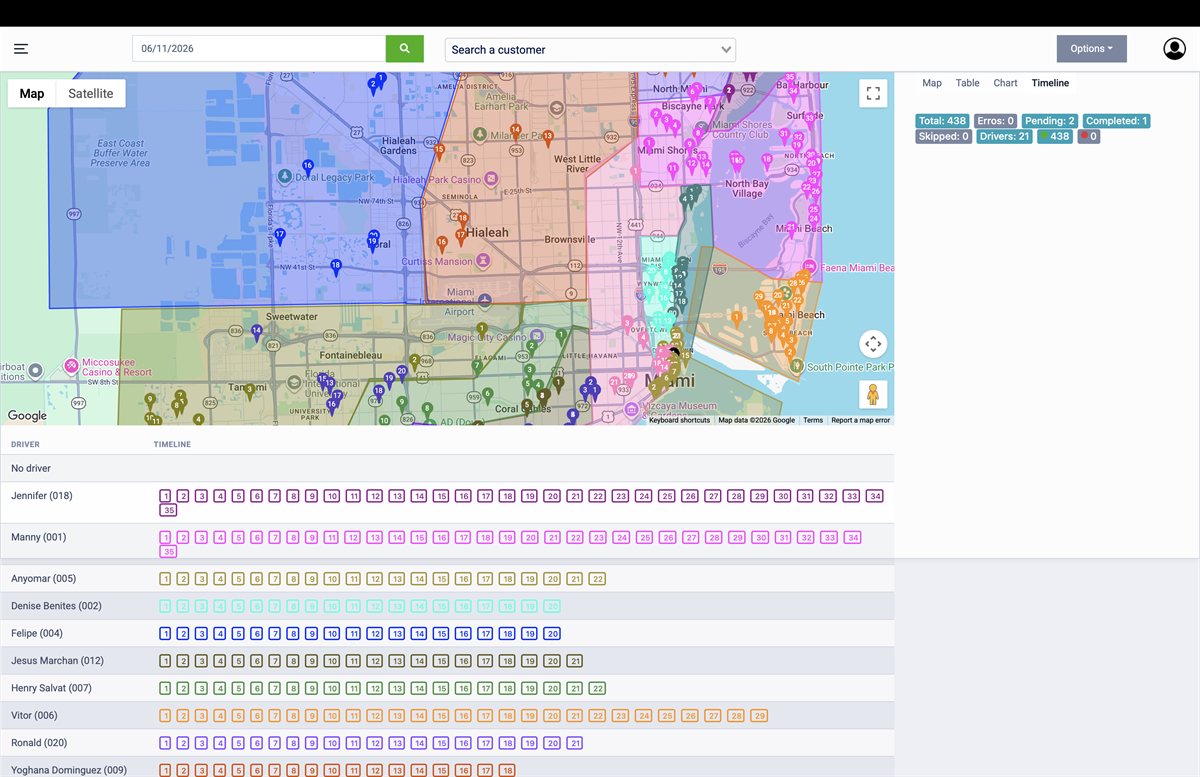Open the map Terms link
Image resolution: width=1200 pixels, height=777 pixels.
(813, 420)
